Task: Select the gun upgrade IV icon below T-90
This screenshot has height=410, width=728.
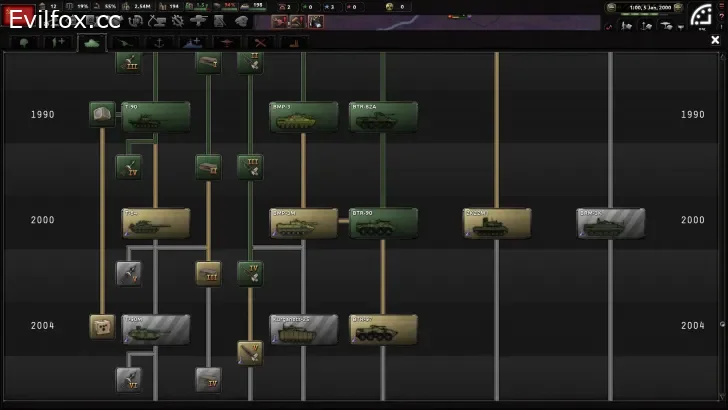Action: [128, 167]
